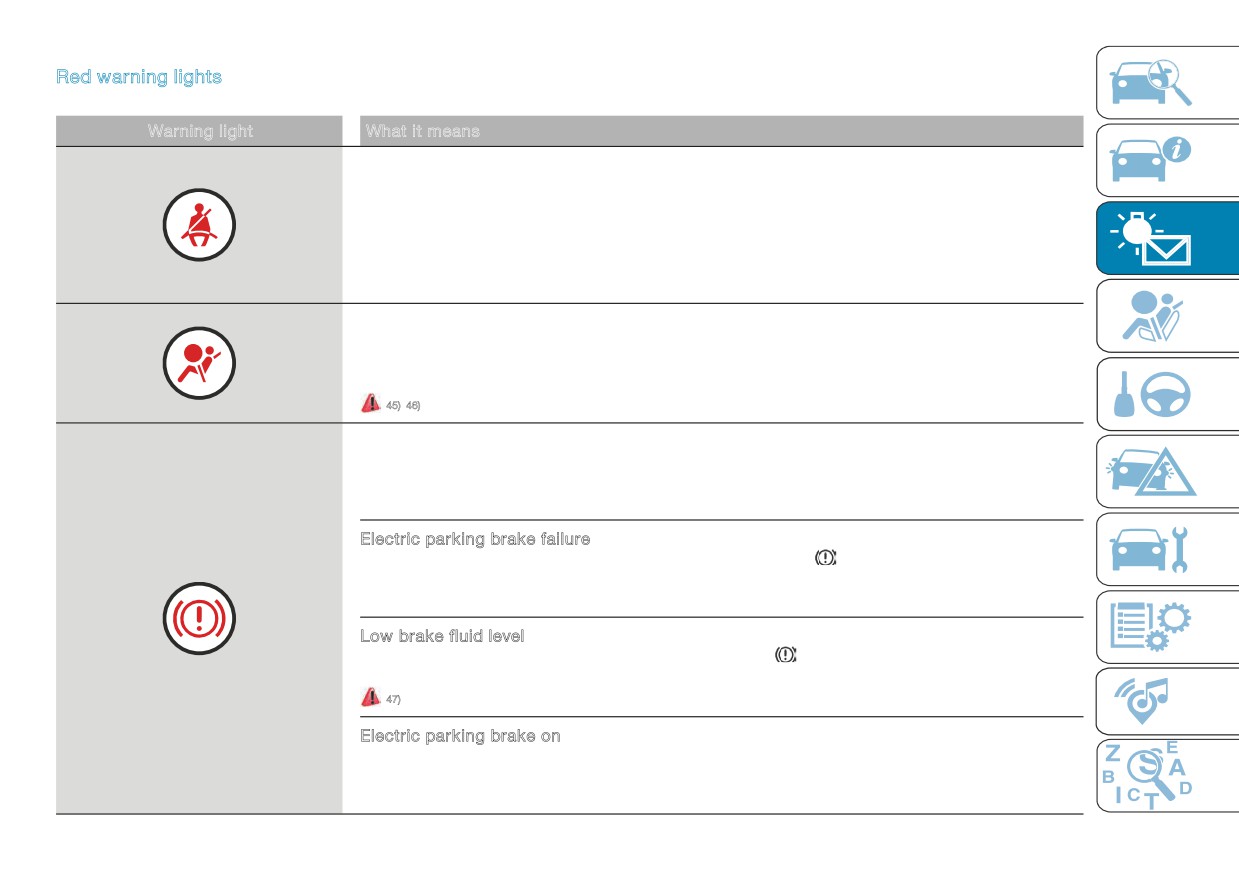
Task: Open the key and steering wheel tab
Action: tap(1167, 394)
